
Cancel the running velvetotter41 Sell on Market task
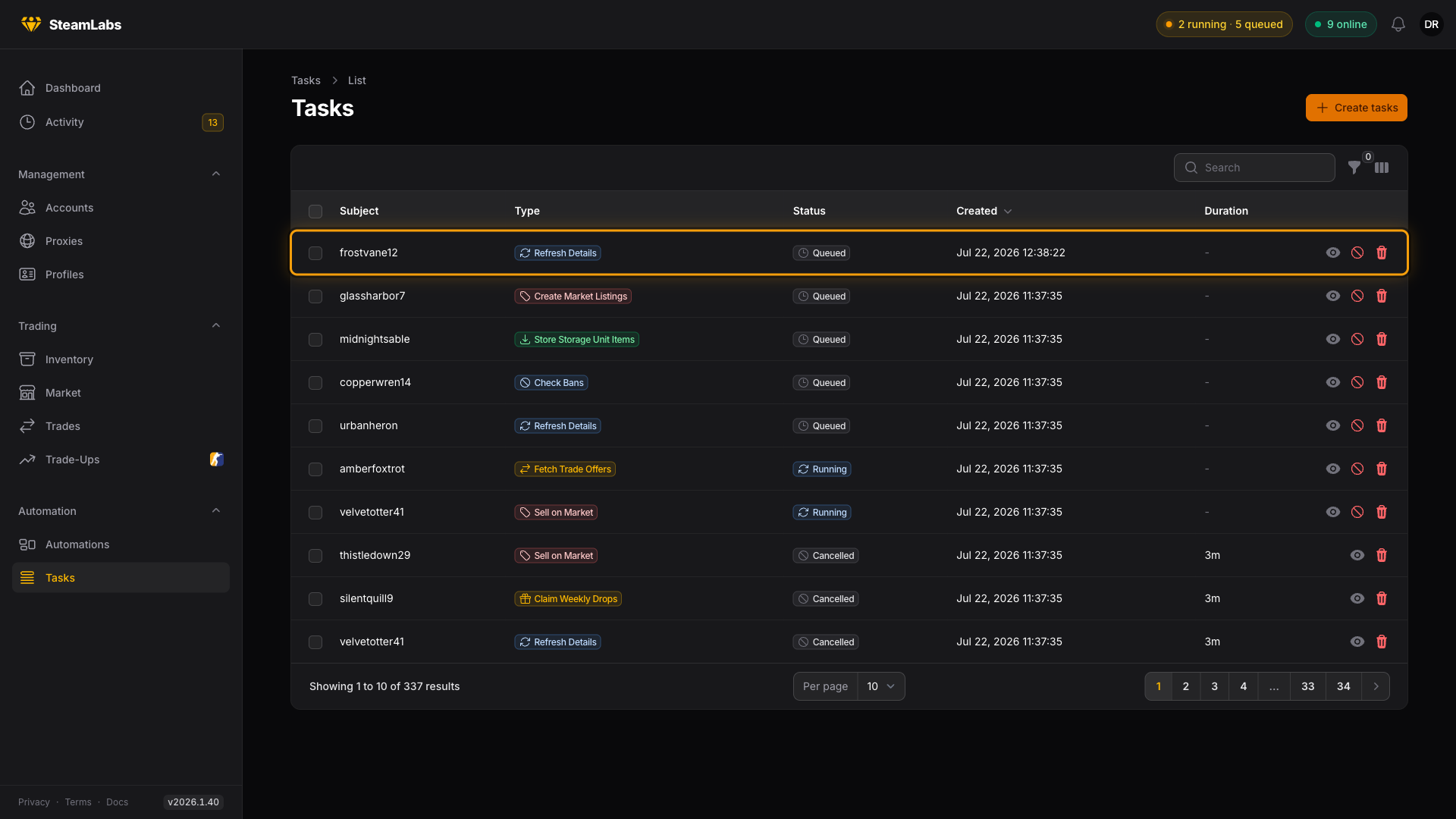point(1357,512)
